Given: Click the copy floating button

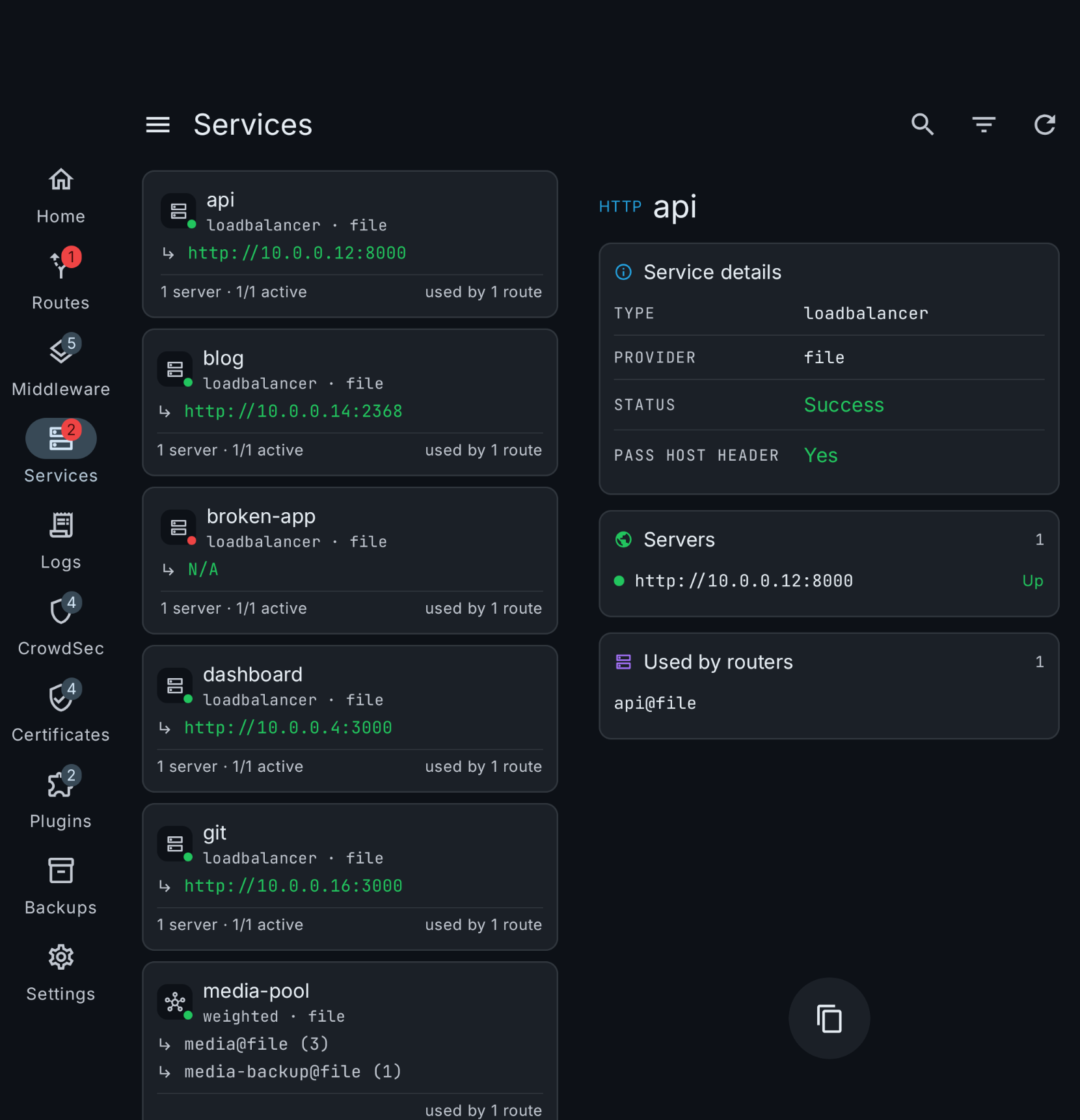Looking at the screenshot, I should [x=829, y=1018].
